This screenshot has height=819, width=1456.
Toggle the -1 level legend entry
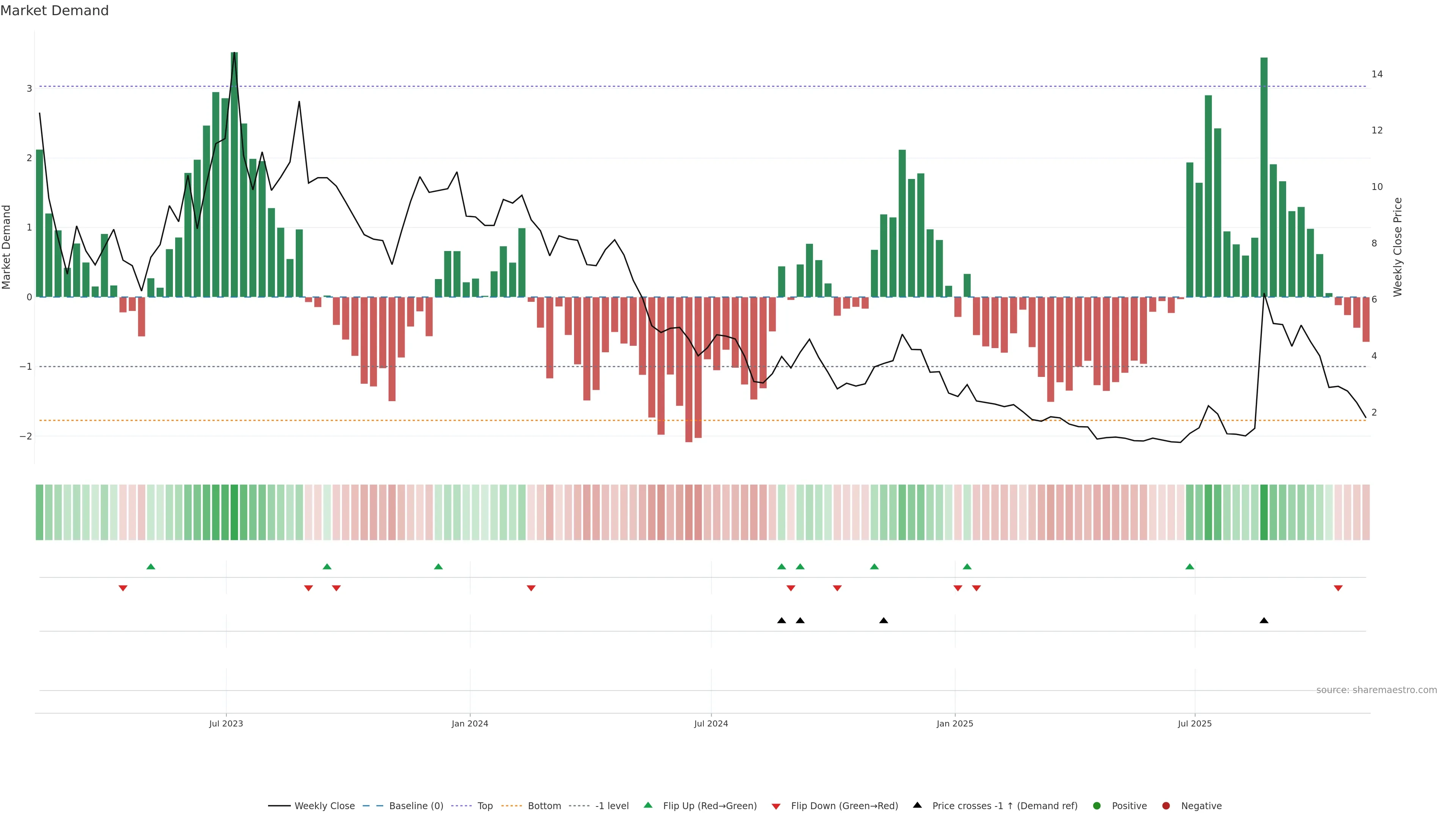(x=612, y=806)
